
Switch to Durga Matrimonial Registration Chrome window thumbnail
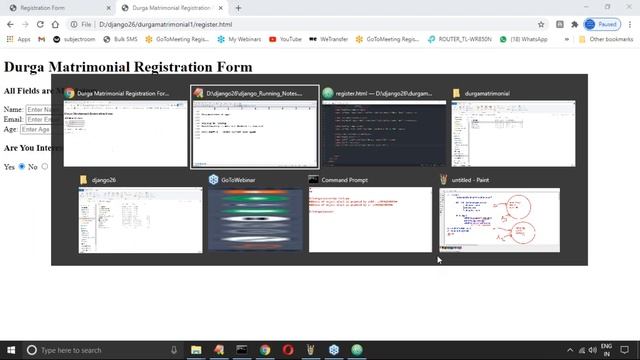tap(125, 127)
